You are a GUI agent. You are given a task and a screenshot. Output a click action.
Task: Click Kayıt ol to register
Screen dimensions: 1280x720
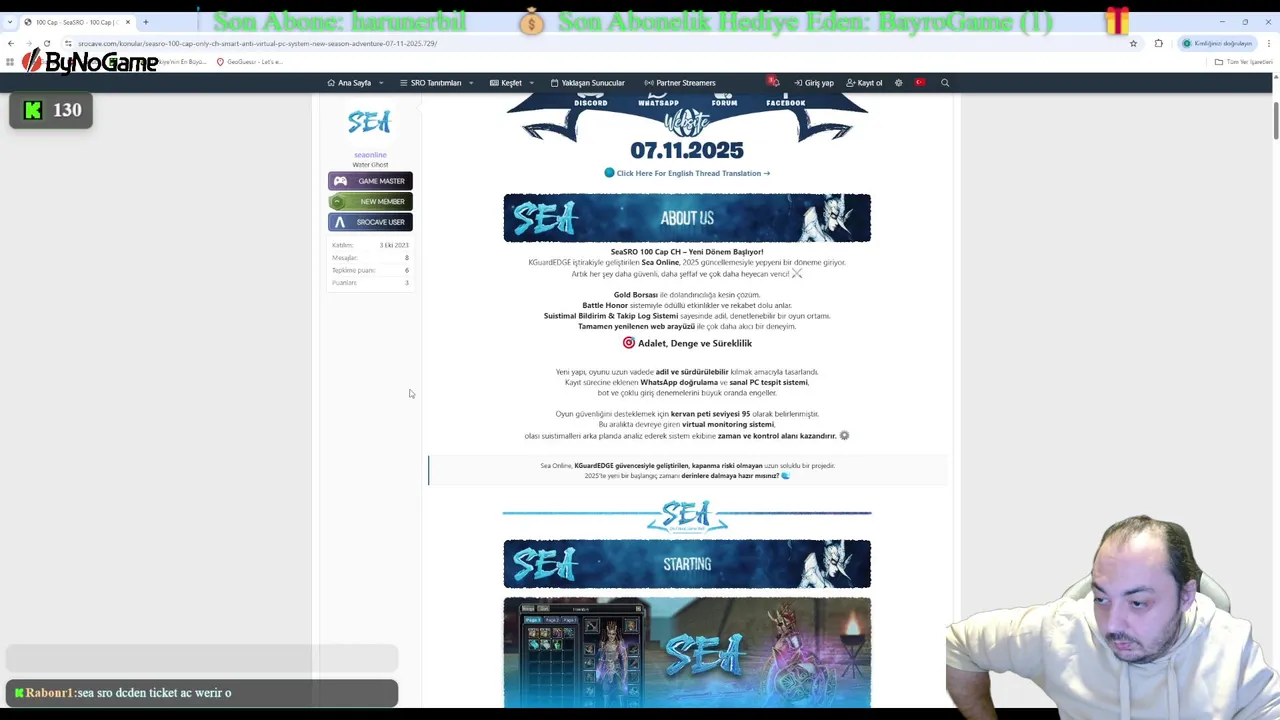click(x=864, y=83)
